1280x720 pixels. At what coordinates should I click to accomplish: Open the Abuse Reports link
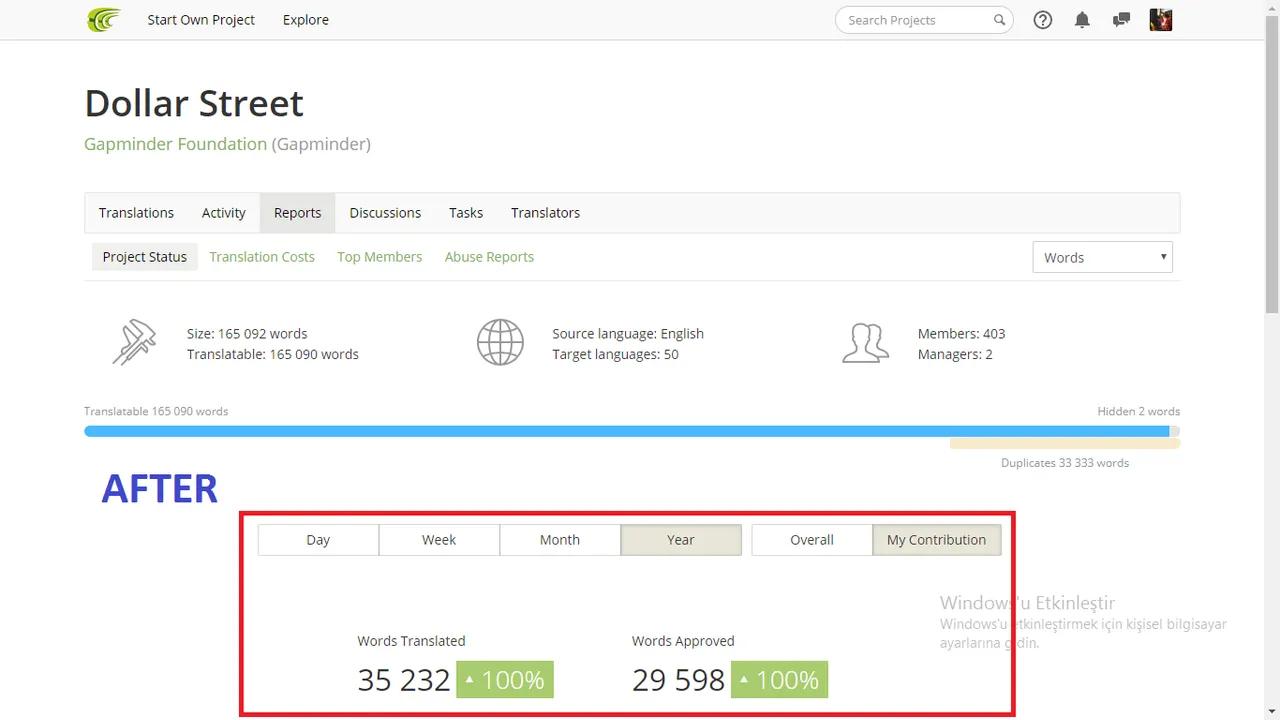pyautogui.click(x=489, y=257)
